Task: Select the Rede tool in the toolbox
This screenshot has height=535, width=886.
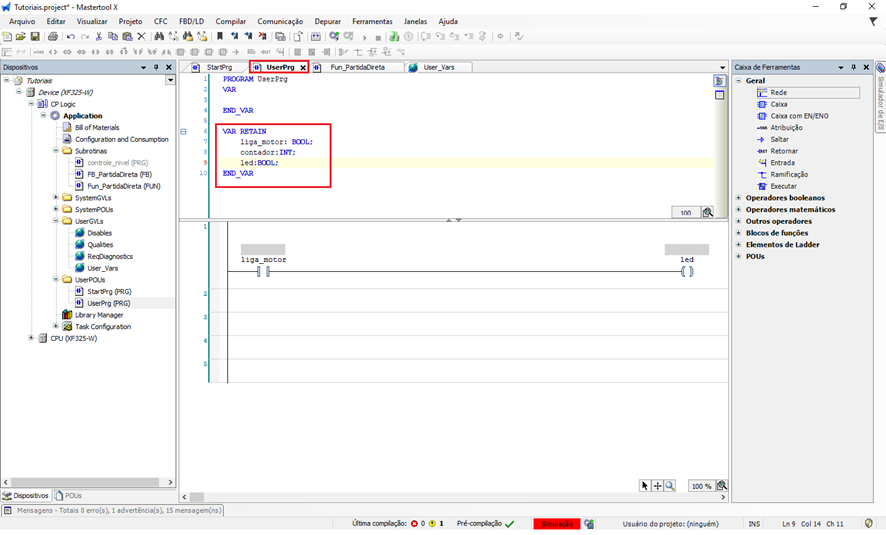Action: 778,92
